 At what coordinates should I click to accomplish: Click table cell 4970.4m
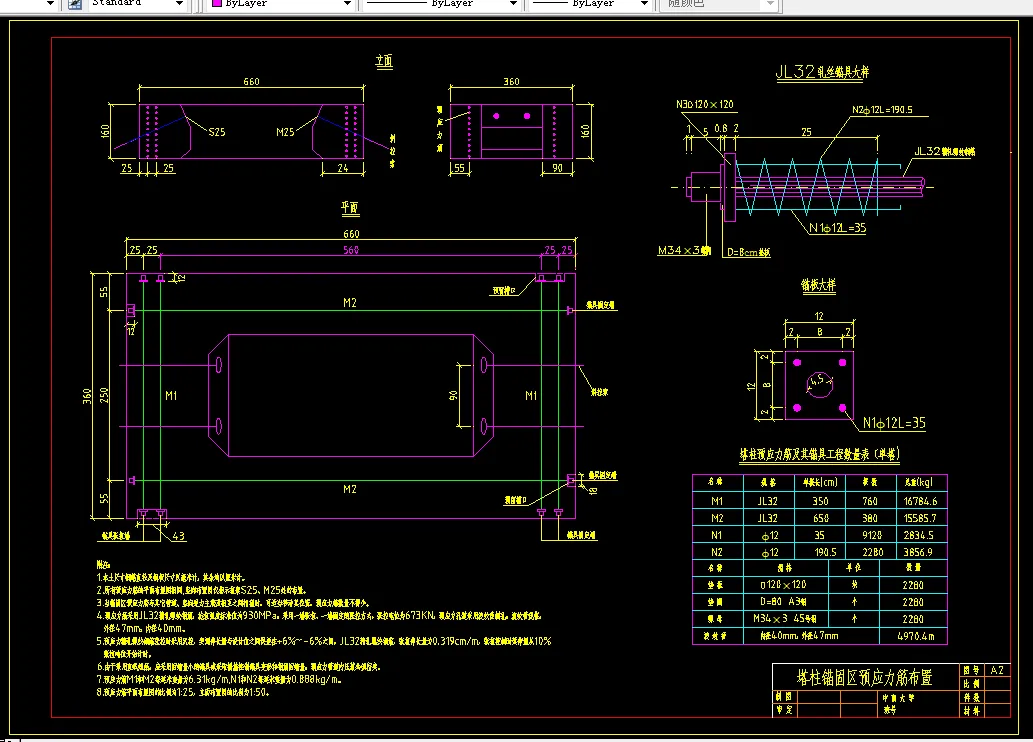click(916, 636)
